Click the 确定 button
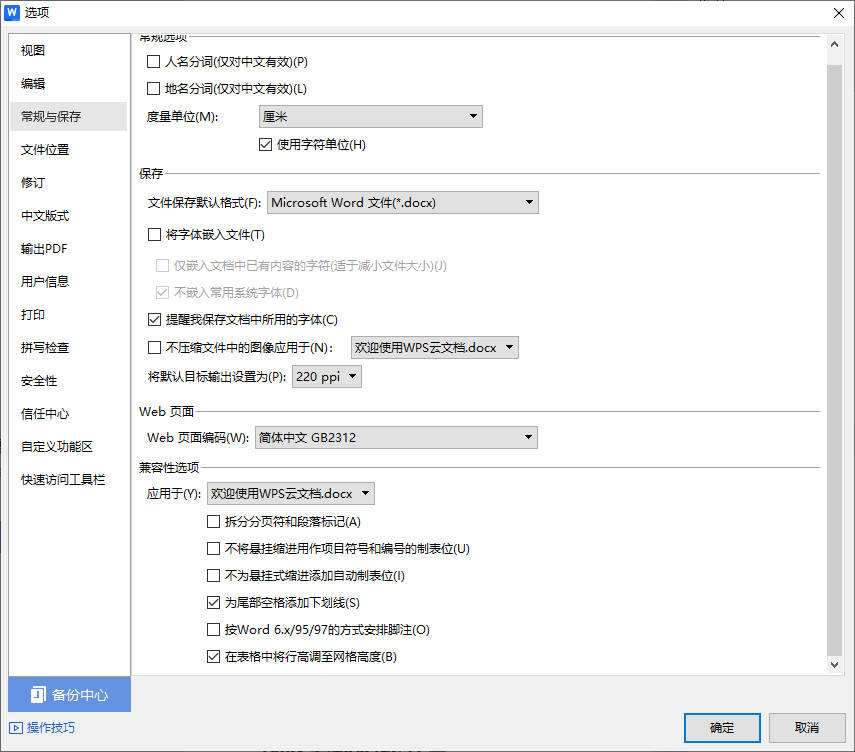Image resolution: width=855 pixels, height=752 pixels. click(722, 728)
